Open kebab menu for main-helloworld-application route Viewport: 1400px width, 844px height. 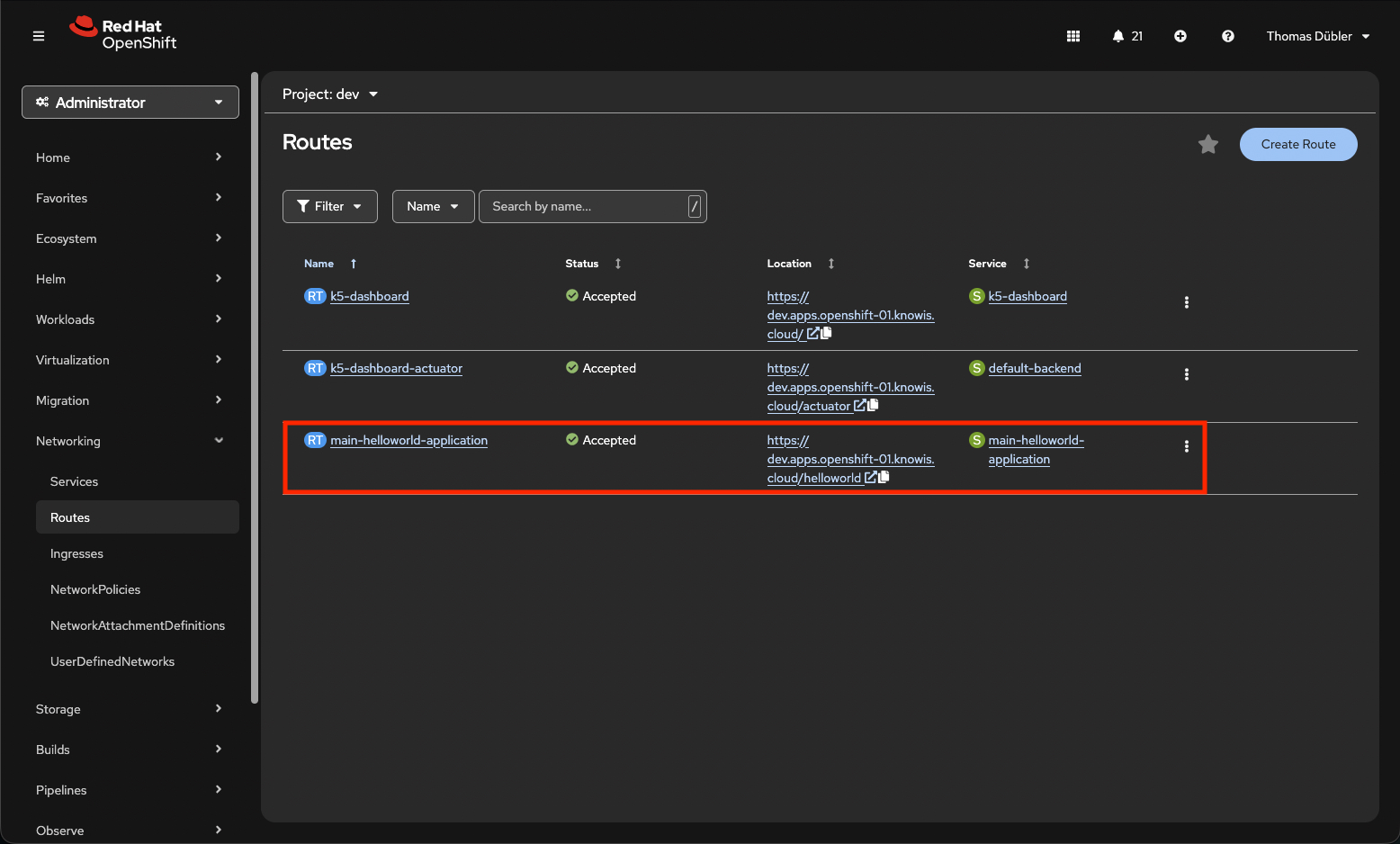click(x=1187, y=446)
